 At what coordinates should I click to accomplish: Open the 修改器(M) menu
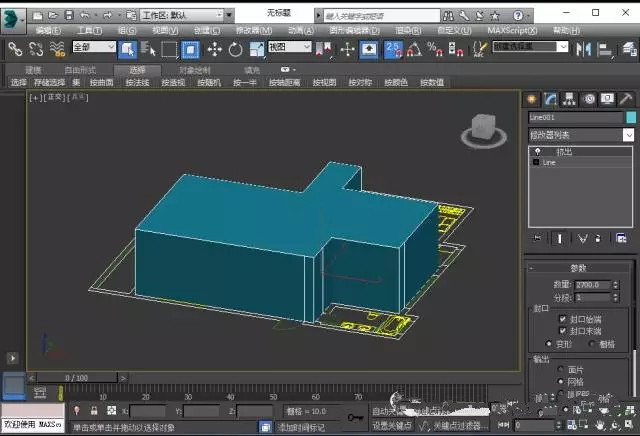[254, 31]
